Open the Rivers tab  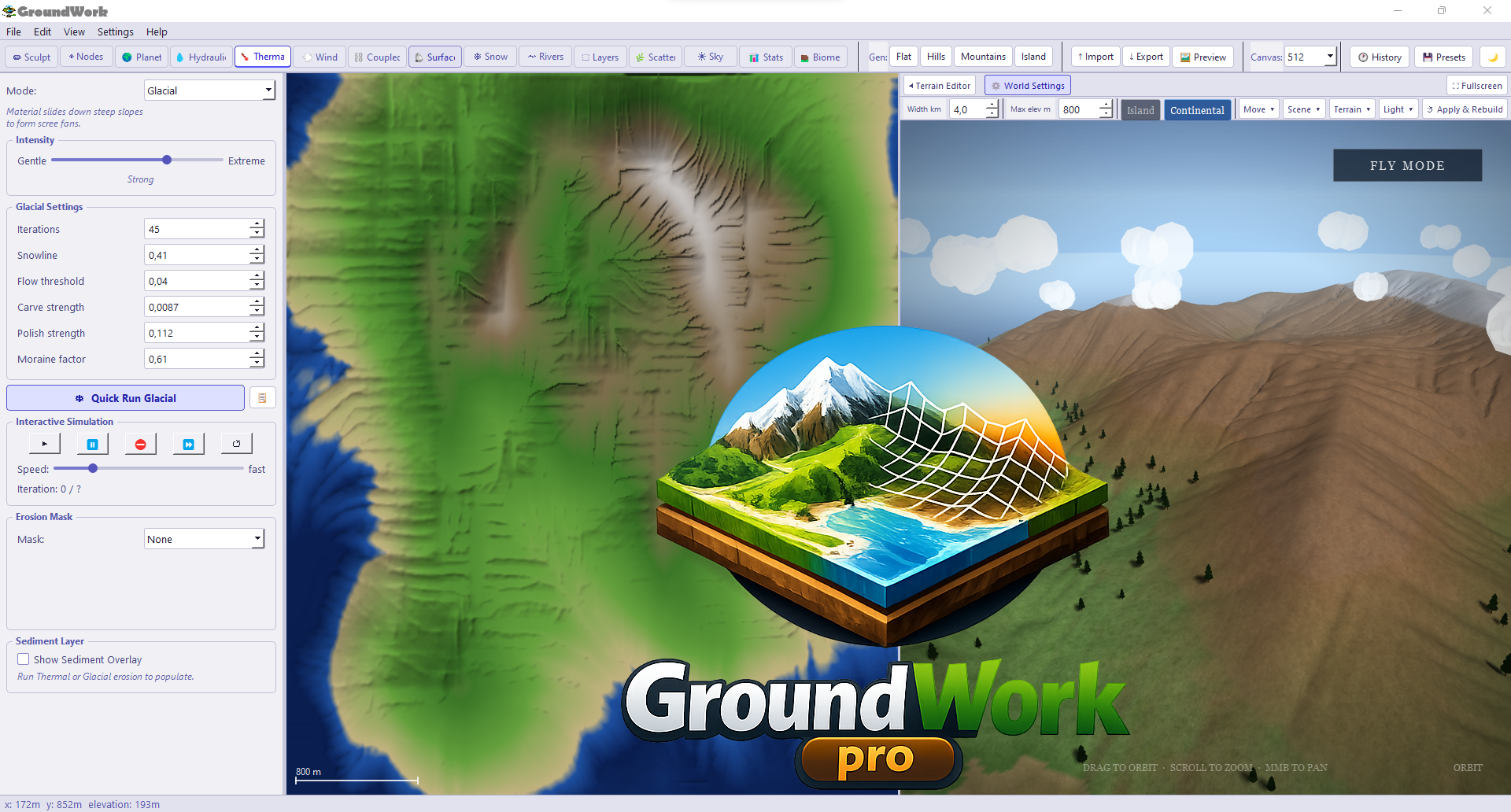pyautogui.click(x=545, y=57)
